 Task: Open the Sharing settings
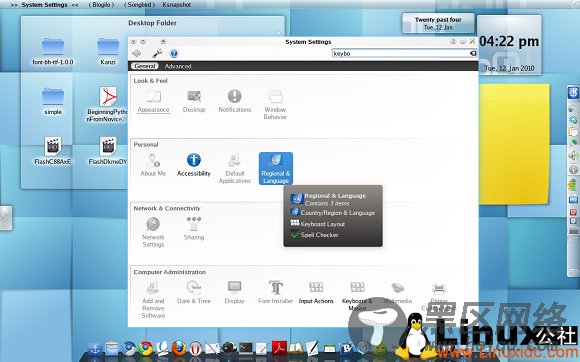coord(194,229)
